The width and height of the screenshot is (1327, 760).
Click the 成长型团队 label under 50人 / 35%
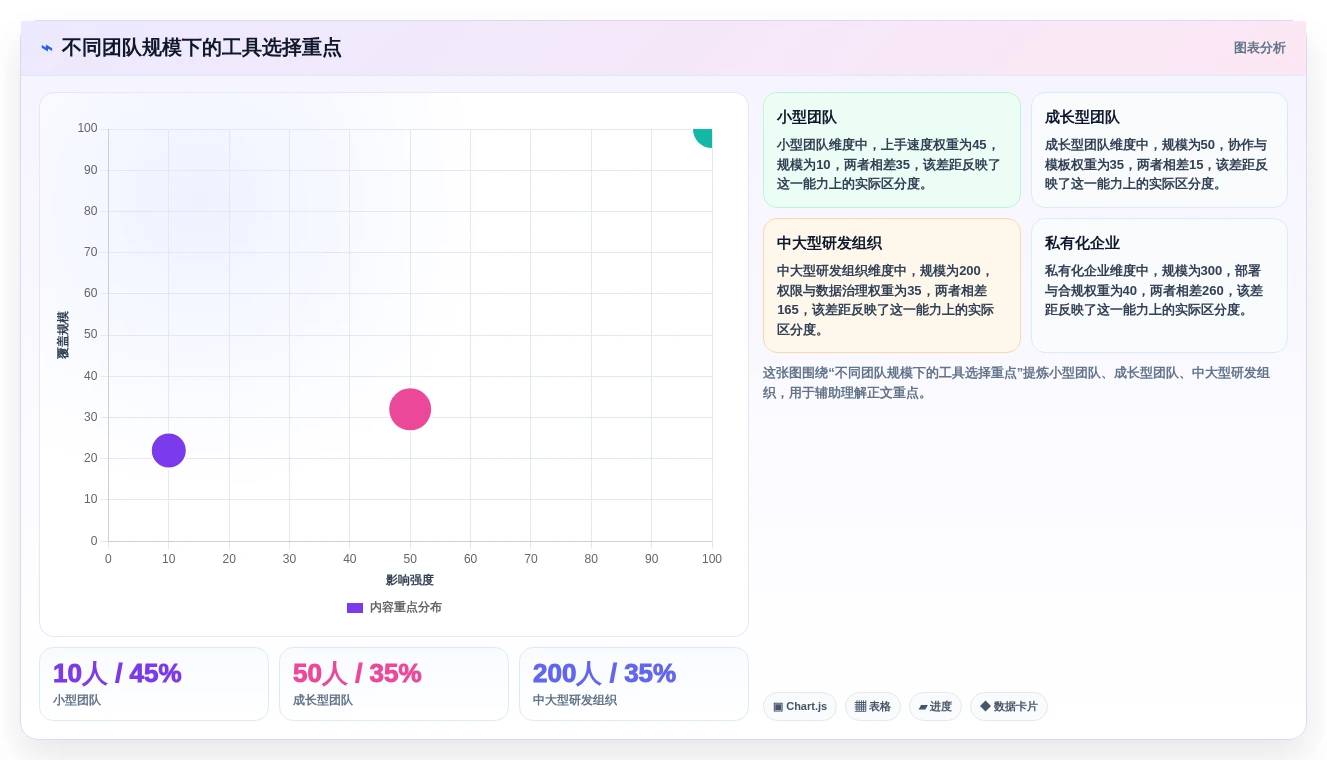[323, 701]
